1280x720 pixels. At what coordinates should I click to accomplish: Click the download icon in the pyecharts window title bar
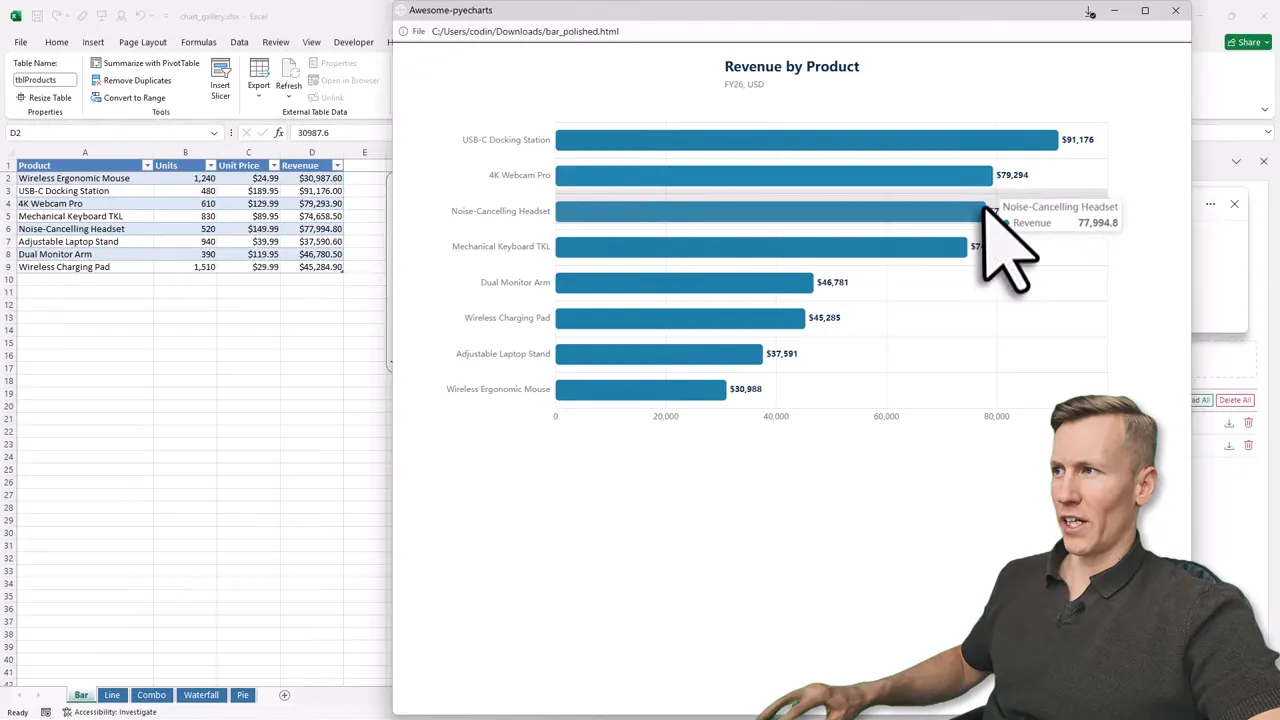pyautogui.click(x=1090, y=11)
